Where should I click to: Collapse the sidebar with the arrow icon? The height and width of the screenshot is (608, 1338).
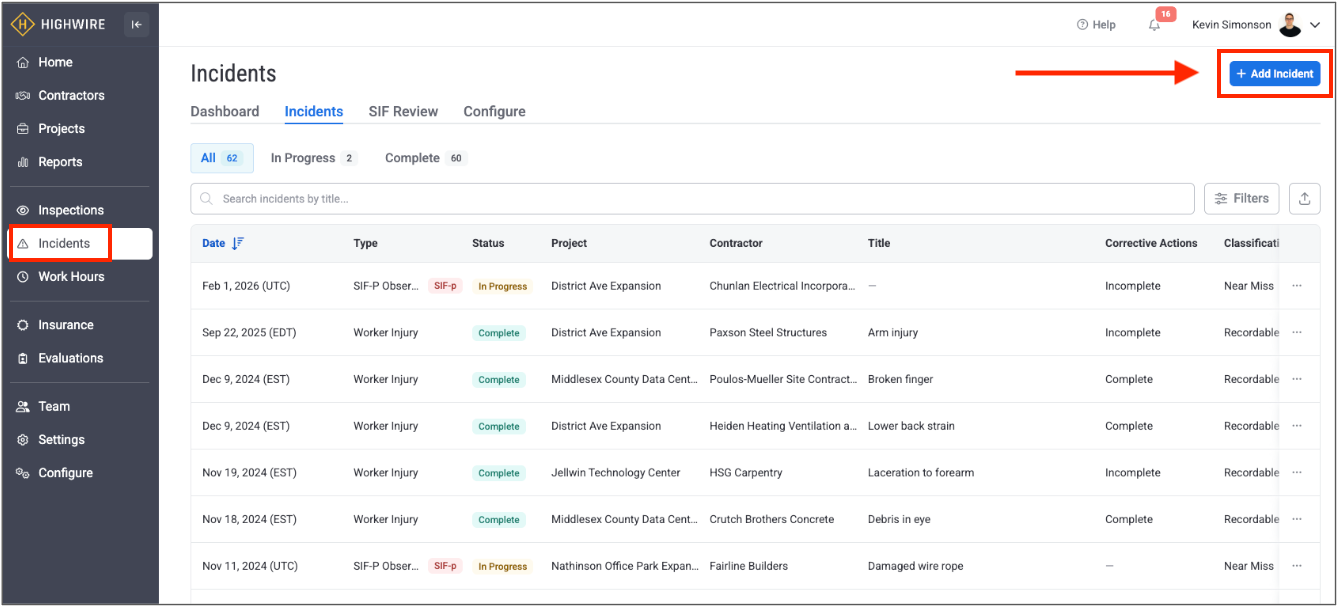pyautogui.click(x=136, y=25)
